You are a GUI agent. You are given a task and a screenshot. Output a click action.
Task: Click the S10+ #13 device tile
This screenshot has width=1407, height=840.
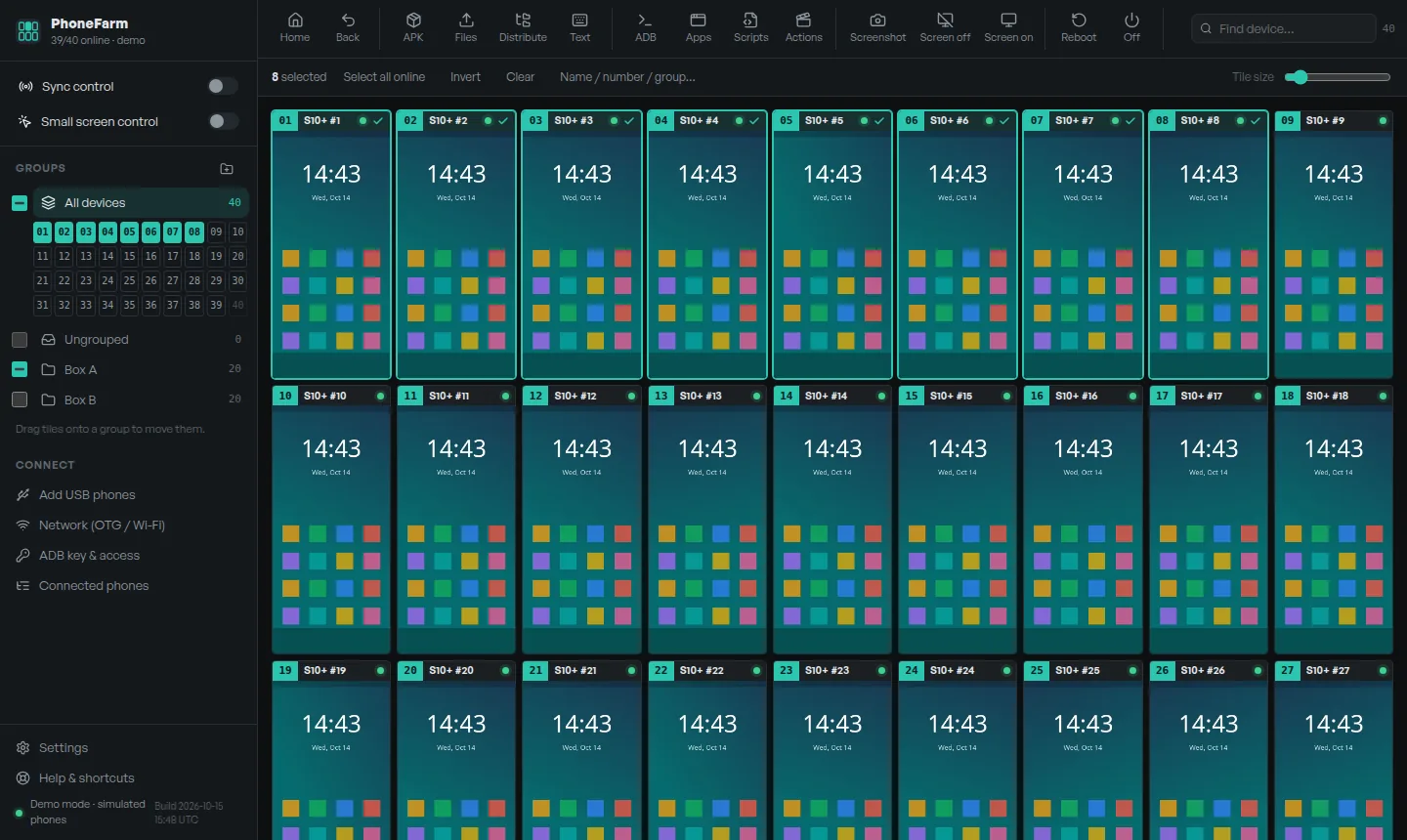[707, 520]
